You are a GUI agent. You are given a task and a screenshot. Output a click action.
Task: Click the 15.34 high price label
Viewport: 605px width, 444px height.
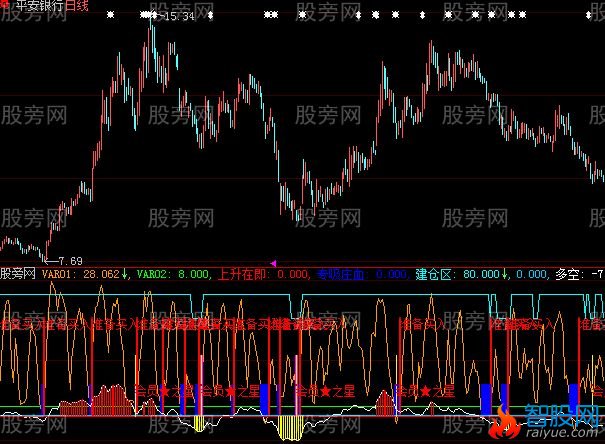pos(179,16)
